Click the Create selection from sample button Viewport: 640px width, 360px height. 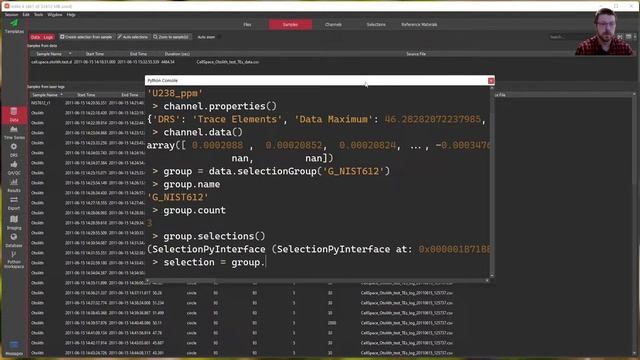tap(86, 37)
